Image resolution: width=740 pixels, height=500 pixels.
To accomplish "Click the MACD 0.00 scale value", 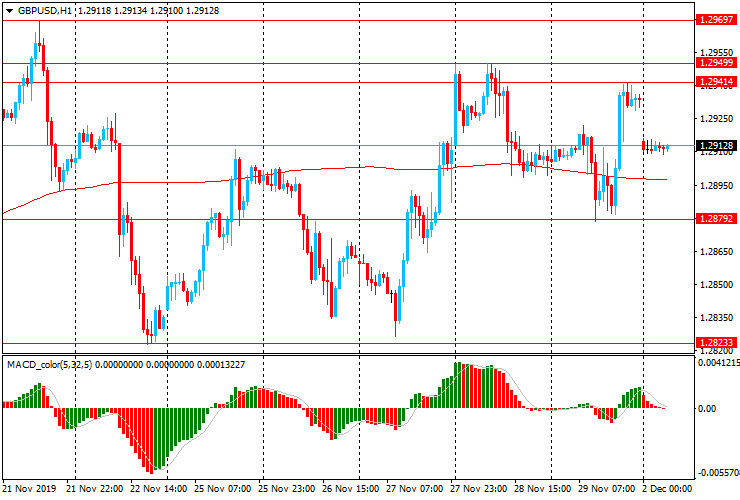I will 706,408.
